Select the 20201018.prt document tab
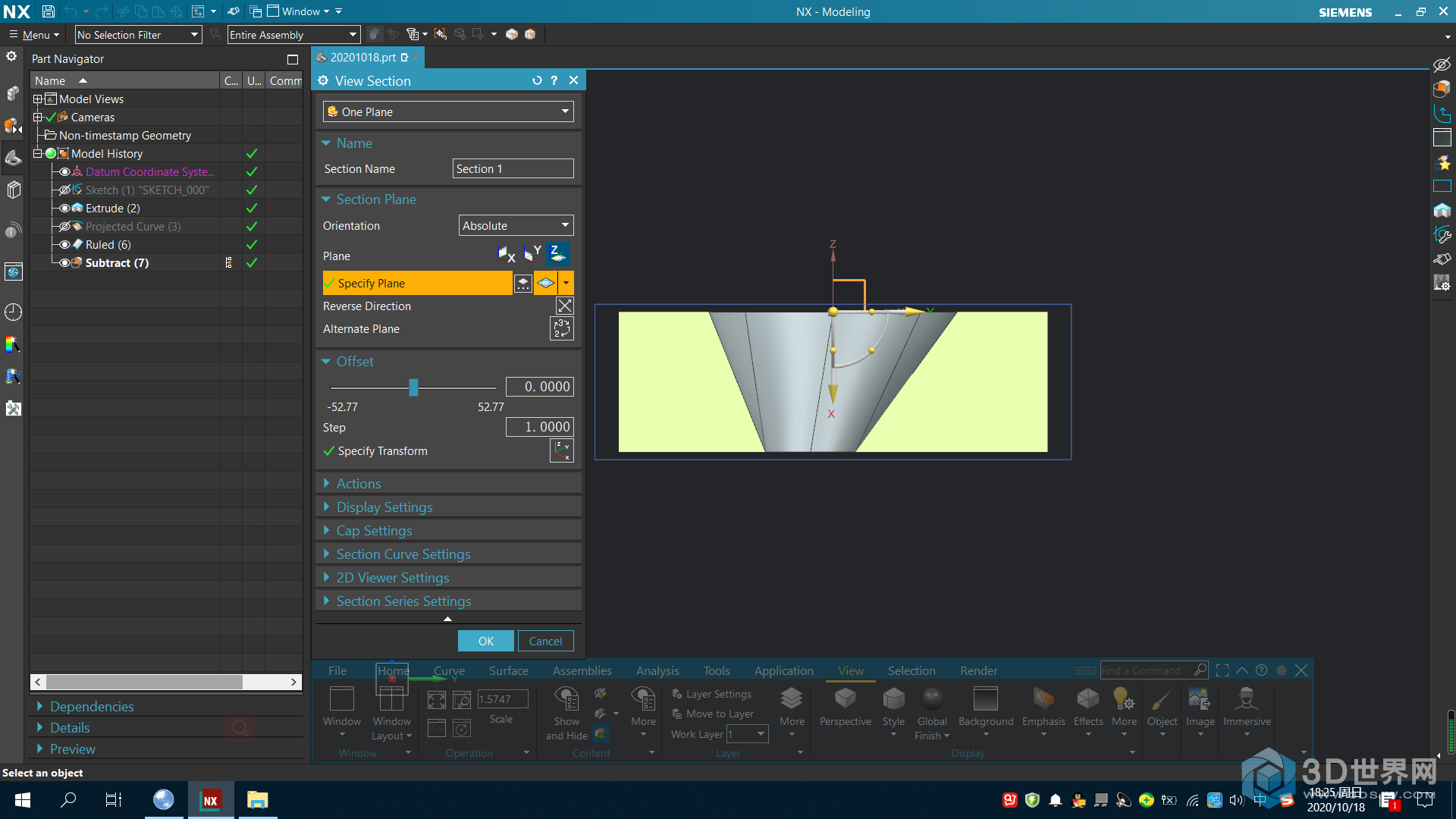The width and height of the screenshot is (1456, 819). (362, 58)
